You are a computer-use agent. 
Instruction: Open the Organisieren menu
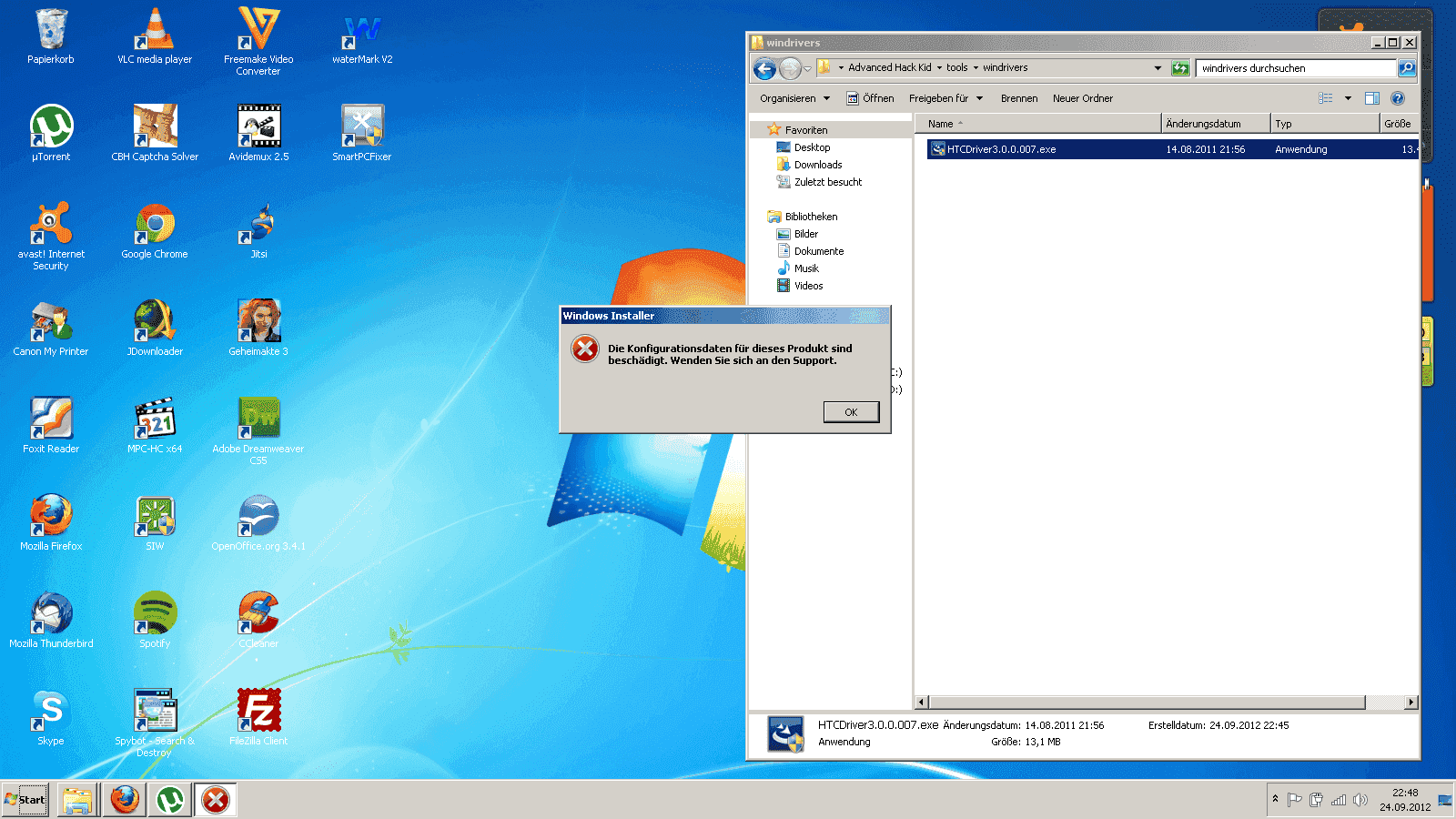[794, 98]
